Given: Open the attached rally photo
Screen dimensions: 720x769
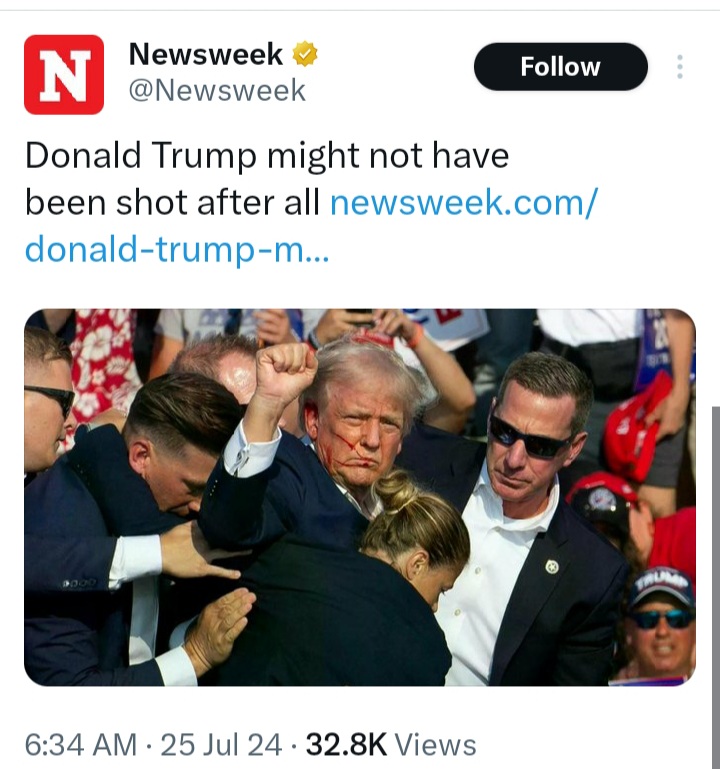Looking at the screenshot, I should (360, 497).
